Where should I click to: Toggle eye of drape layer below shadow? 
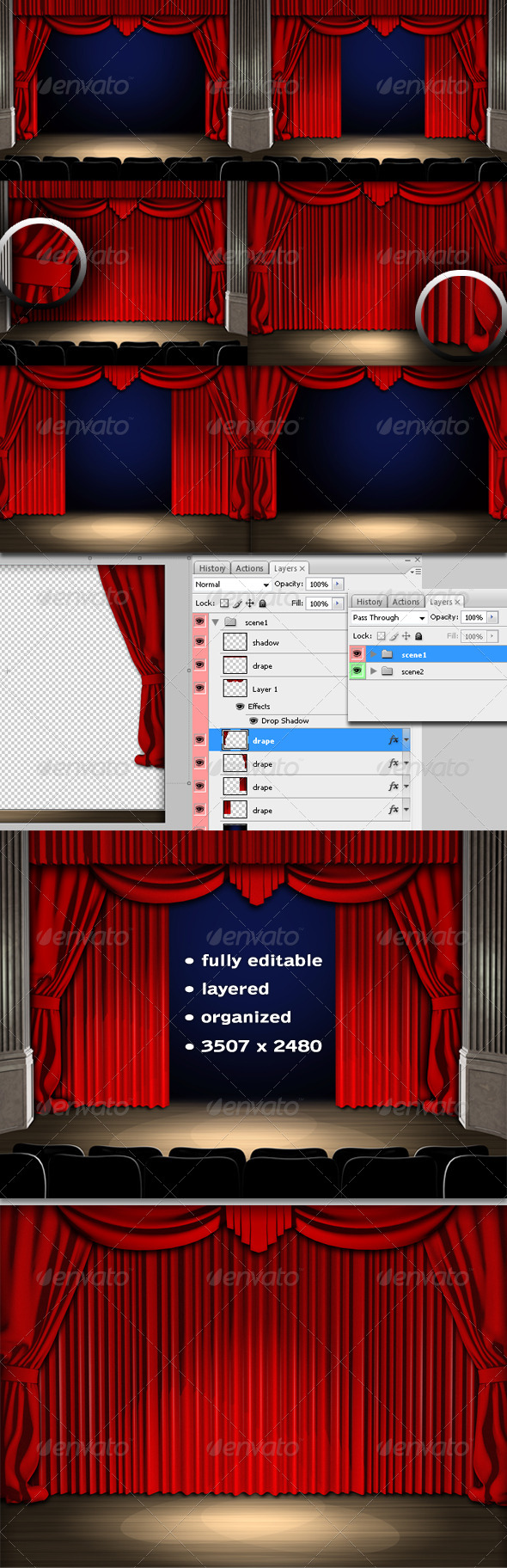click(x=200, y=665)
